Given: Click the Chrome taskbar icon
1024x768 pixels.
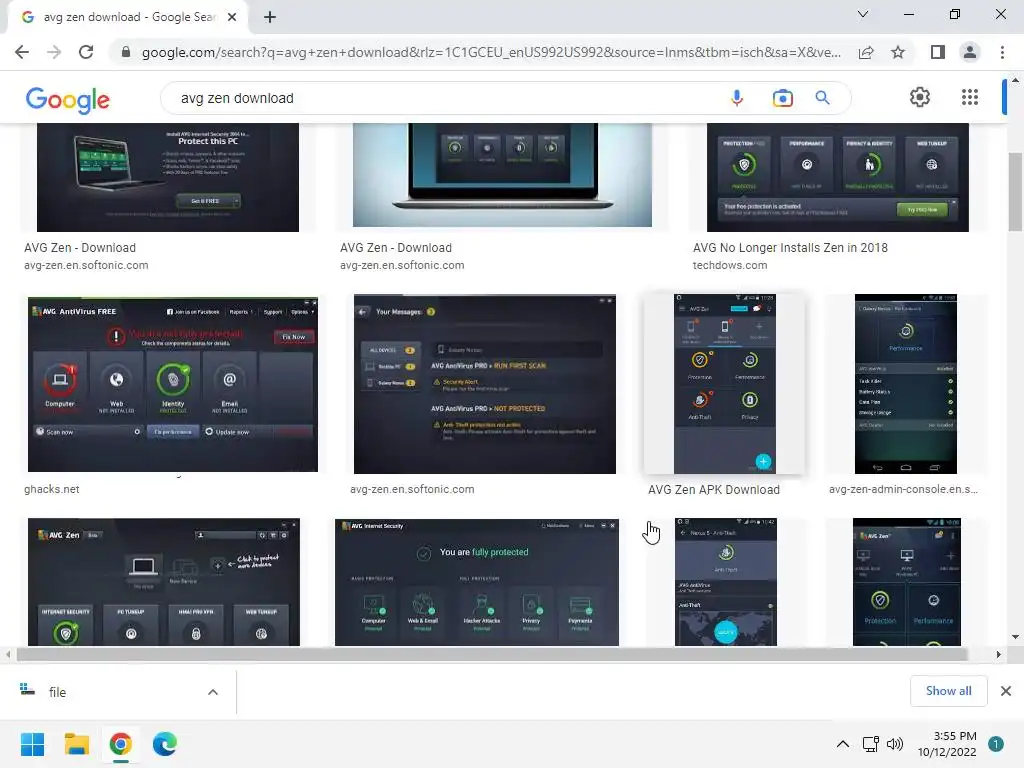Looking at the screenshot, I should coord(121,744).
